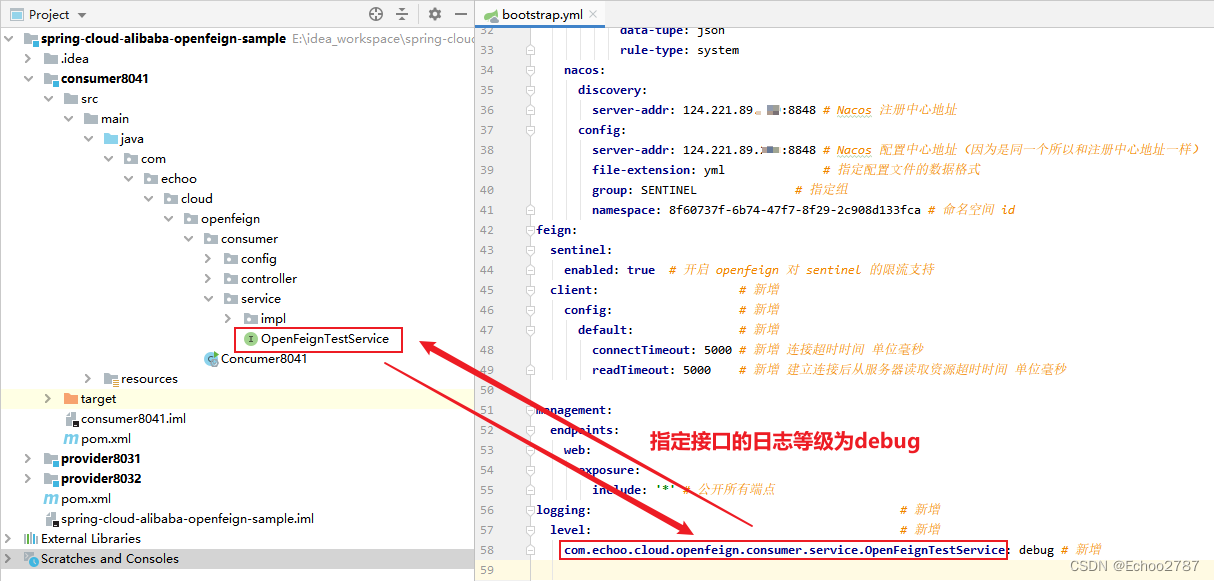Click the spring-cloud-alibaba-openfeign-sample.iml file icon
The width and height of the screenshot is (1214, 581).
coord(51,519)
